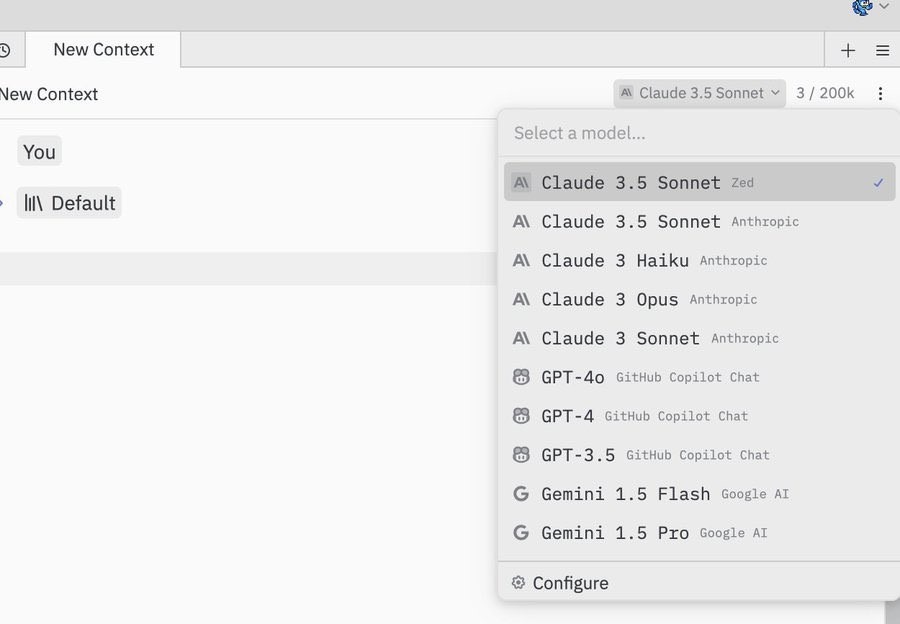Click Copilot icon on GPT-4o row
This screenshot has height=624, width=900.
(x=521, y=377)
